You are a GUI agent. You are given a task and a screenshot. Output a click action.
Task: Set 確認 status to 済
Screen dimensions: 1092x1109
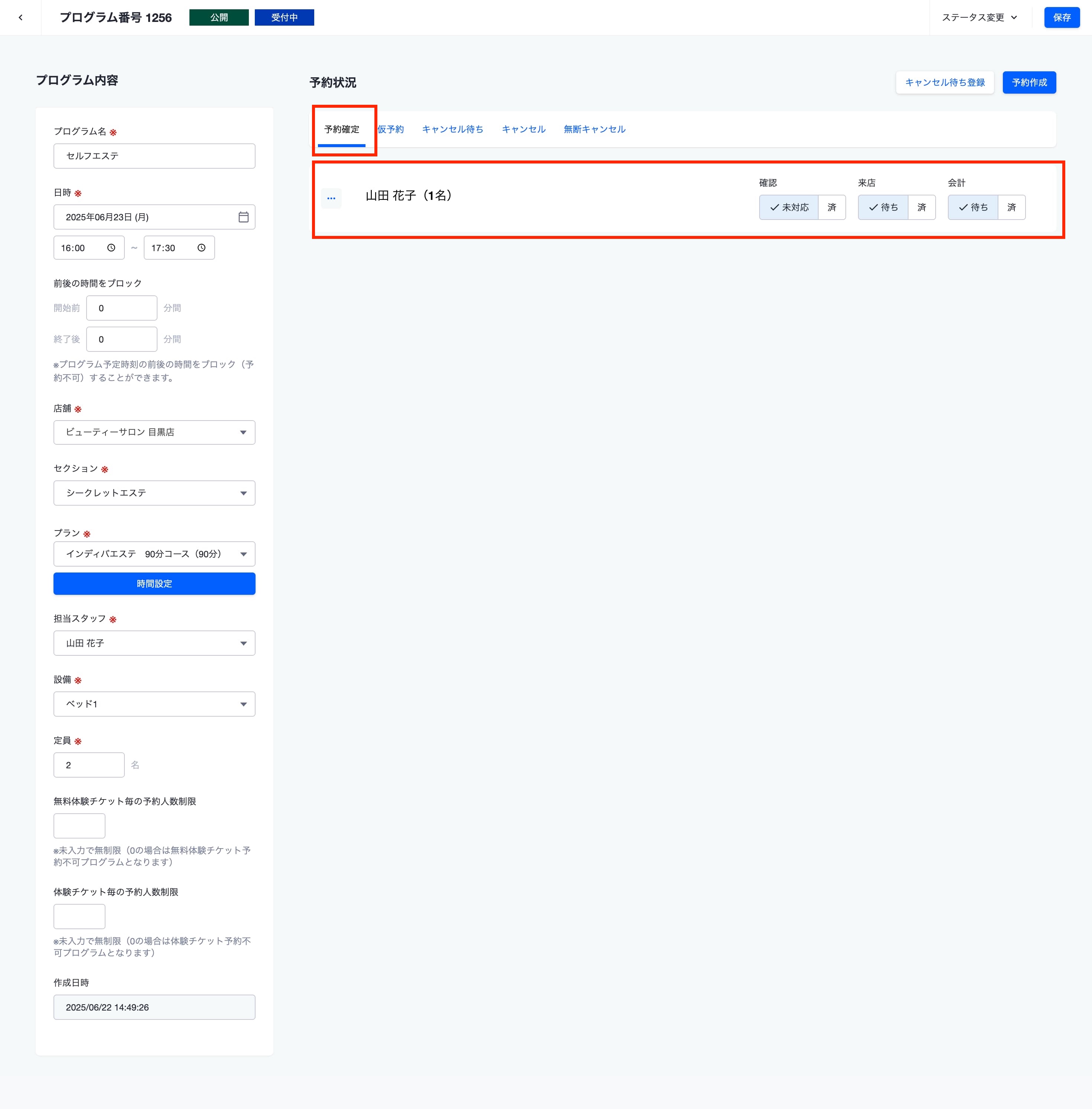click(832, 207)
